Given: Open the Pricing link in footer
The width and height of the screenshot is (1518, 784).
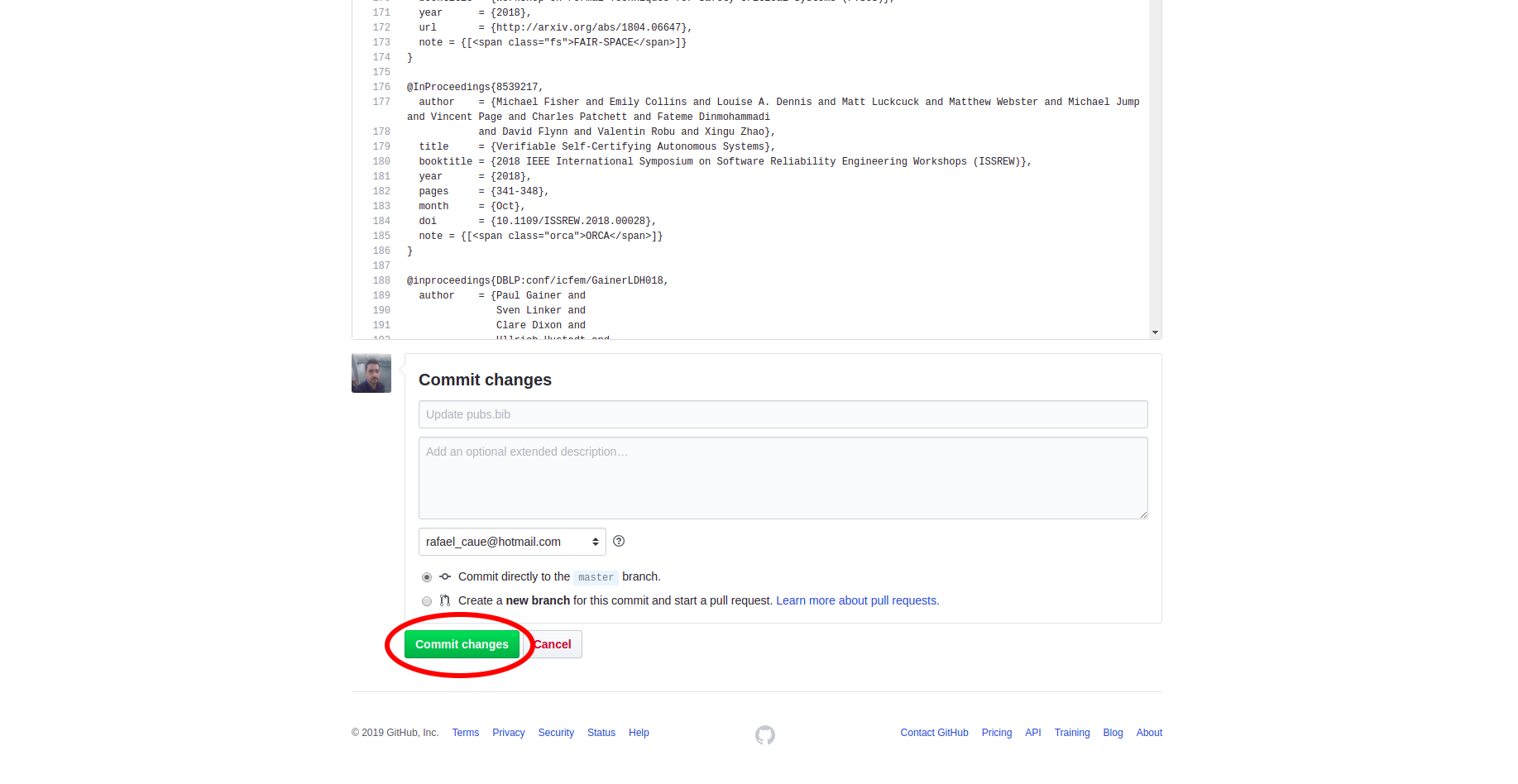Looking at the screenshot, I should coord(996,733).
